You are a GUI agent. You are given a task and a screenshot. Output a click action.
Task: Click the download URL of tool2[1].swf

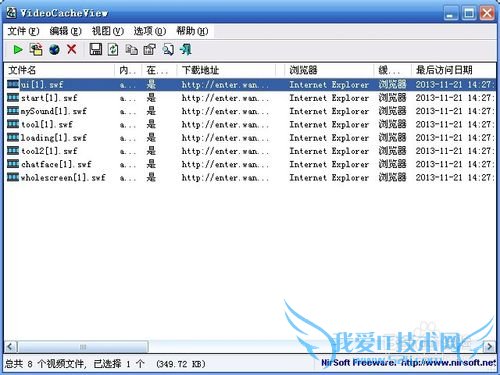coord(225,151)
